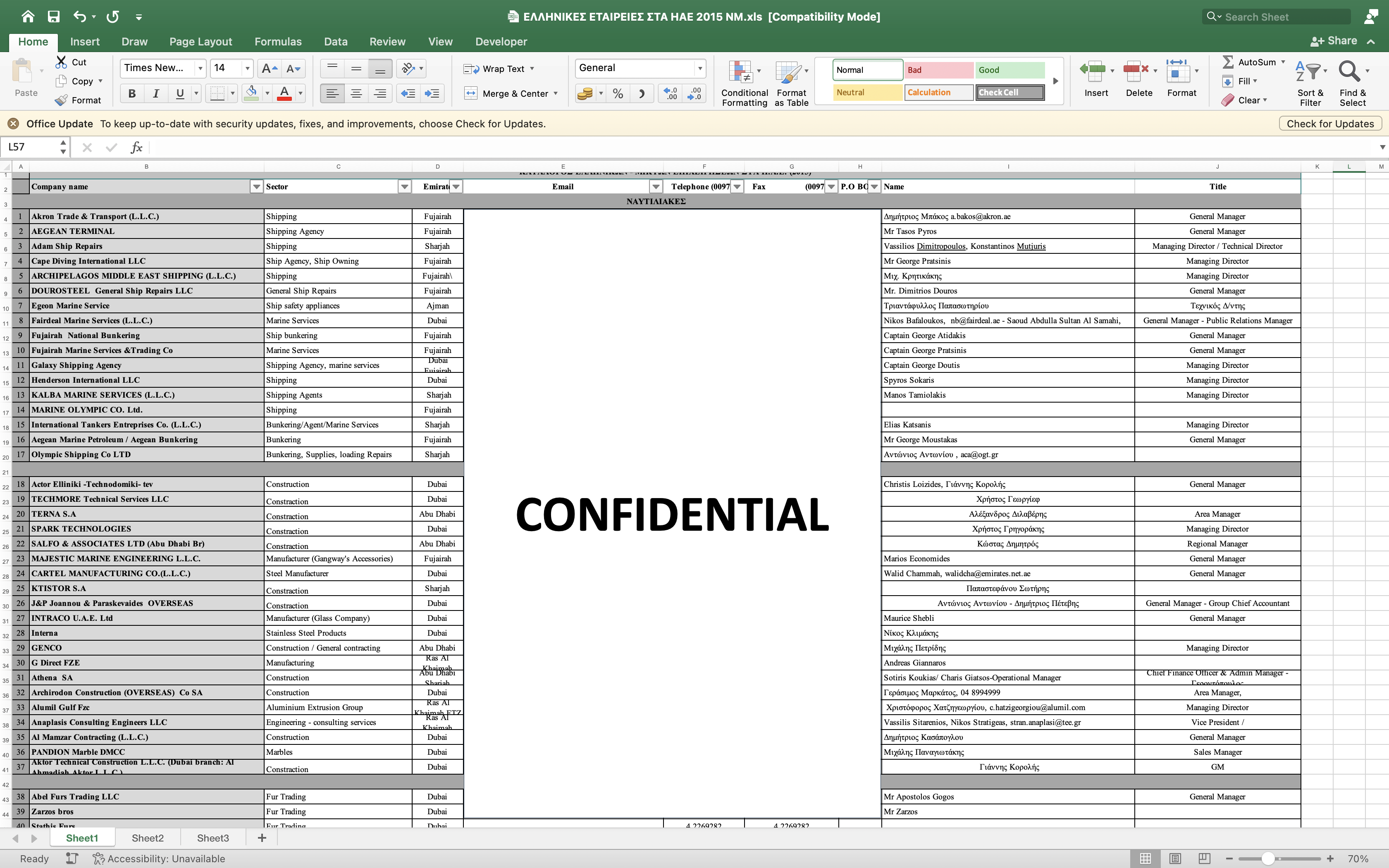Image resolution: width=1389 pixels, height=868 pixels.
Task: Toggle Bold formatting
Action: tap(132, 93)
